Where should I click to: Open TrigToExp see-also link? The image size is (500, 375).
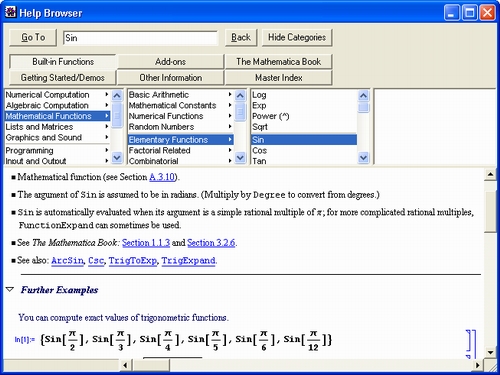[133, 260]
